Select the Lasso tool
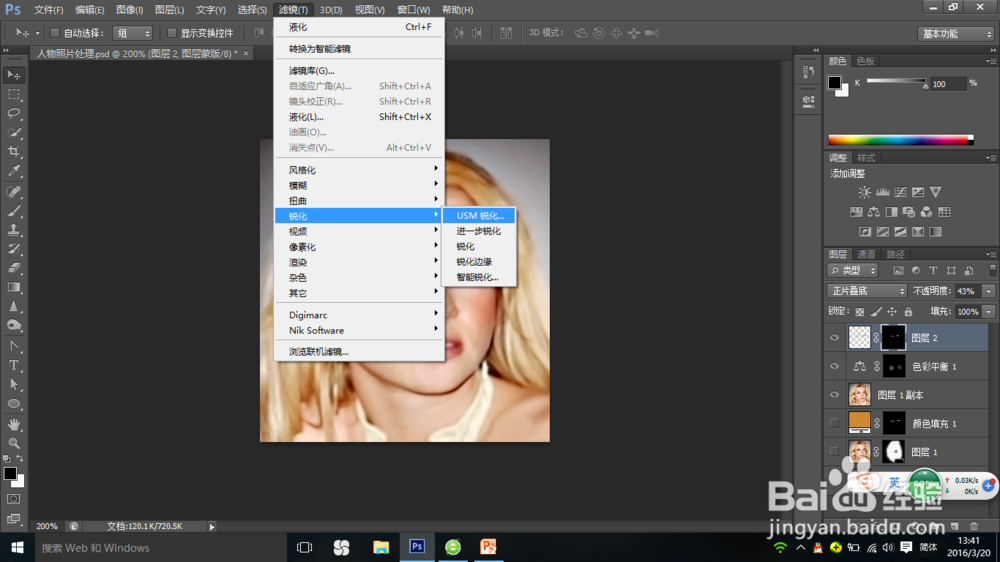The height and width of the screenshot is (562, 1000). pyautogui.click(x=14, y=114)
